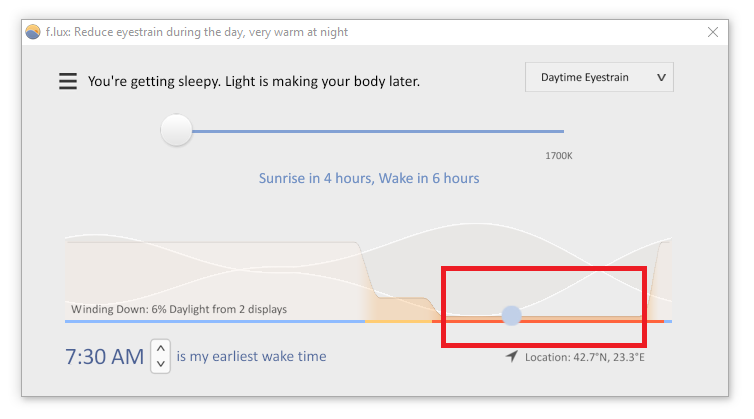Open the Location 42.7°N, 23.3°E setting

coord(584,357)
